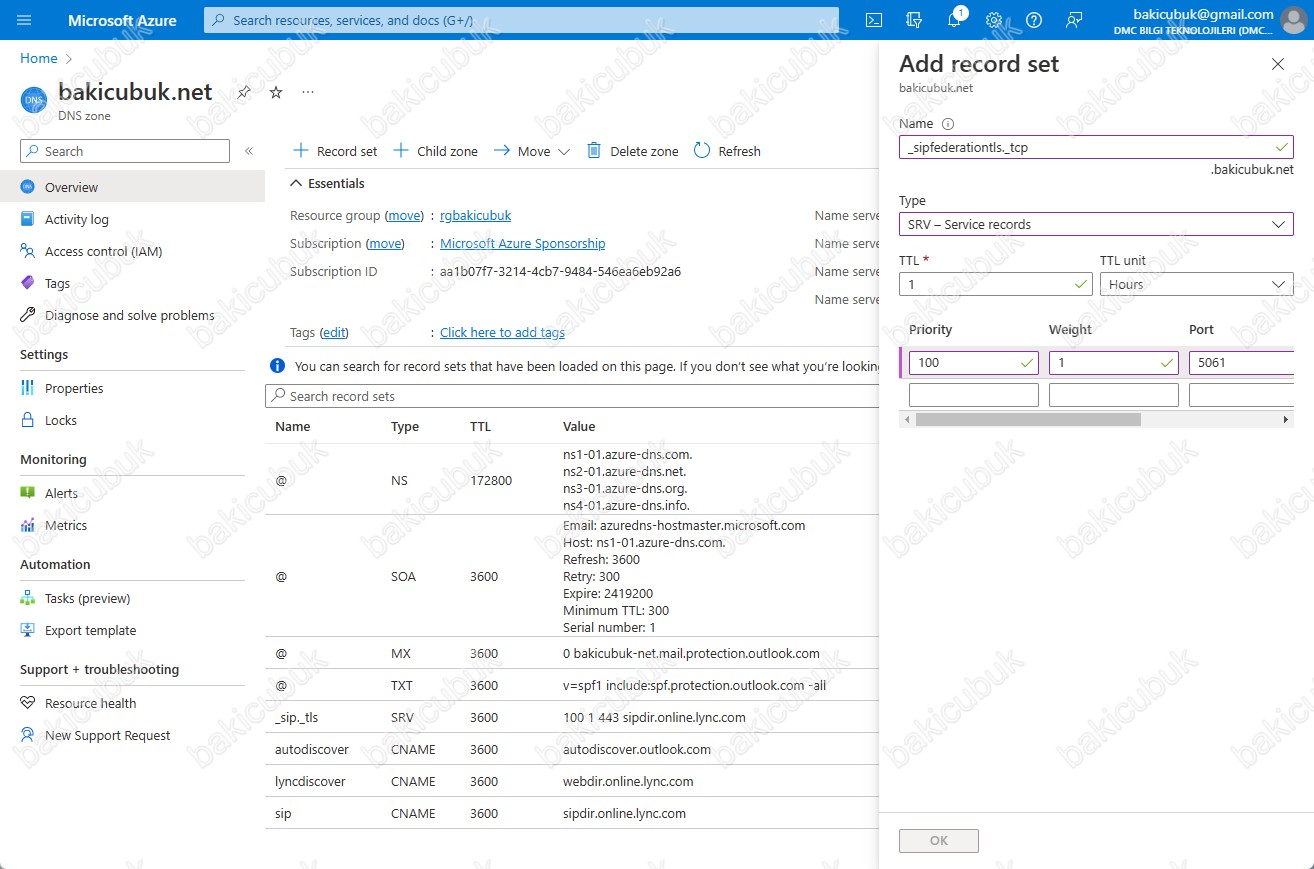Click the TTL value input

(x=996, y=284)
